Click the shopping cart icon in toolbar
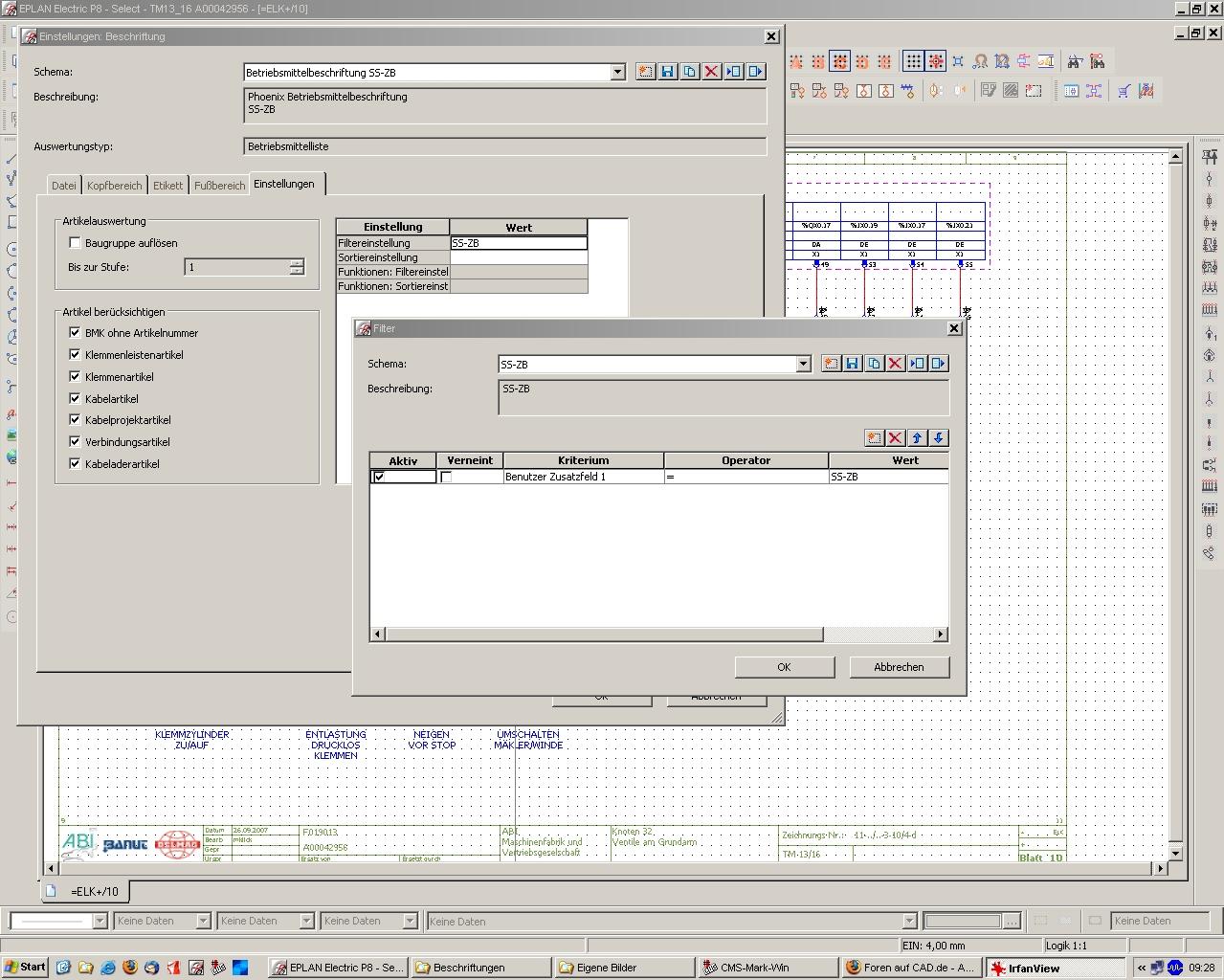The image size is (1224, 980). [x=1124, y=91]
